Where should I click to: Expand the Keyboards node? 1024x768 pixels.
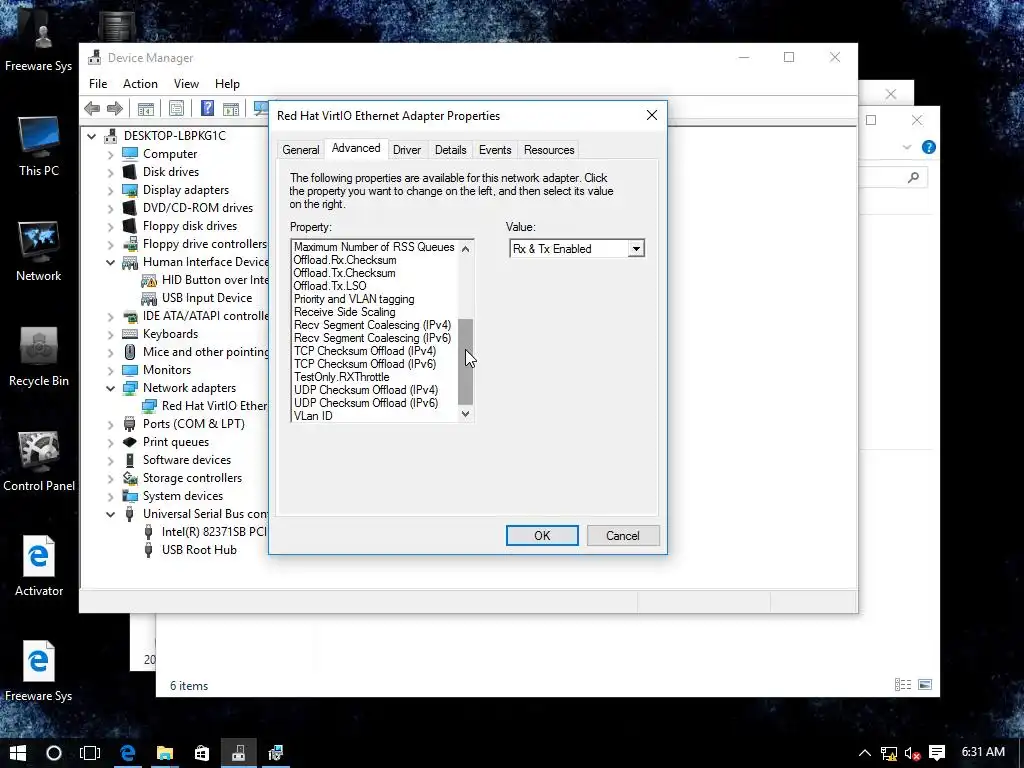click(110, 334)
